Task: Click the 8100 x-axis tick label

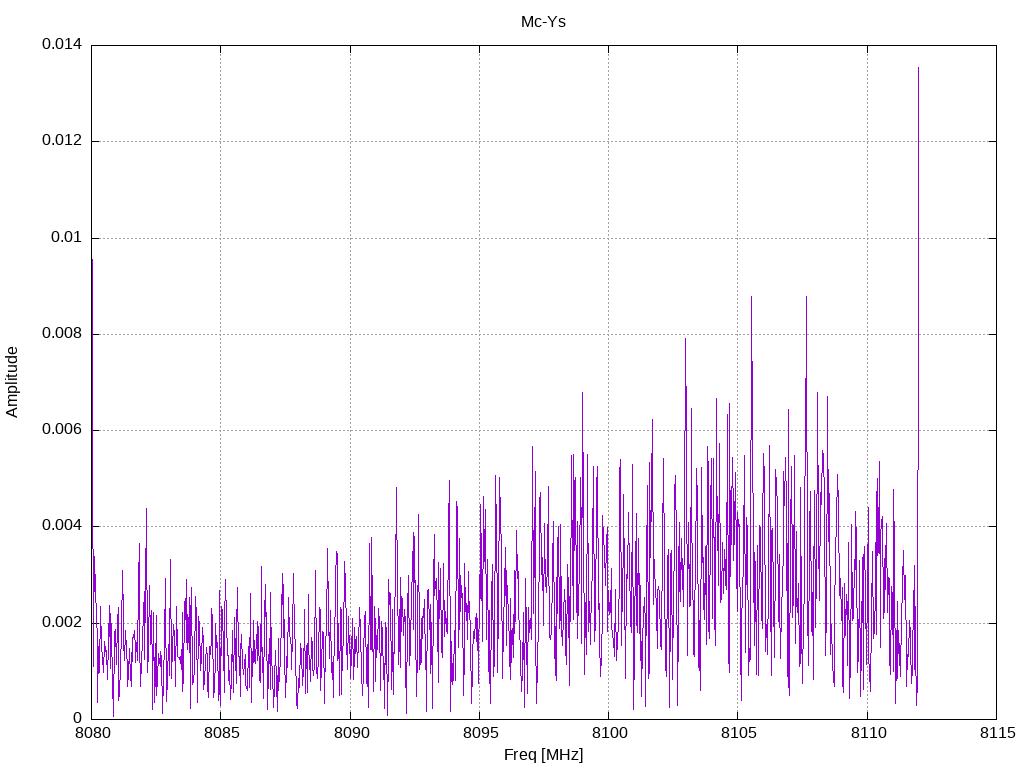Action: click(x=608, y=735)
